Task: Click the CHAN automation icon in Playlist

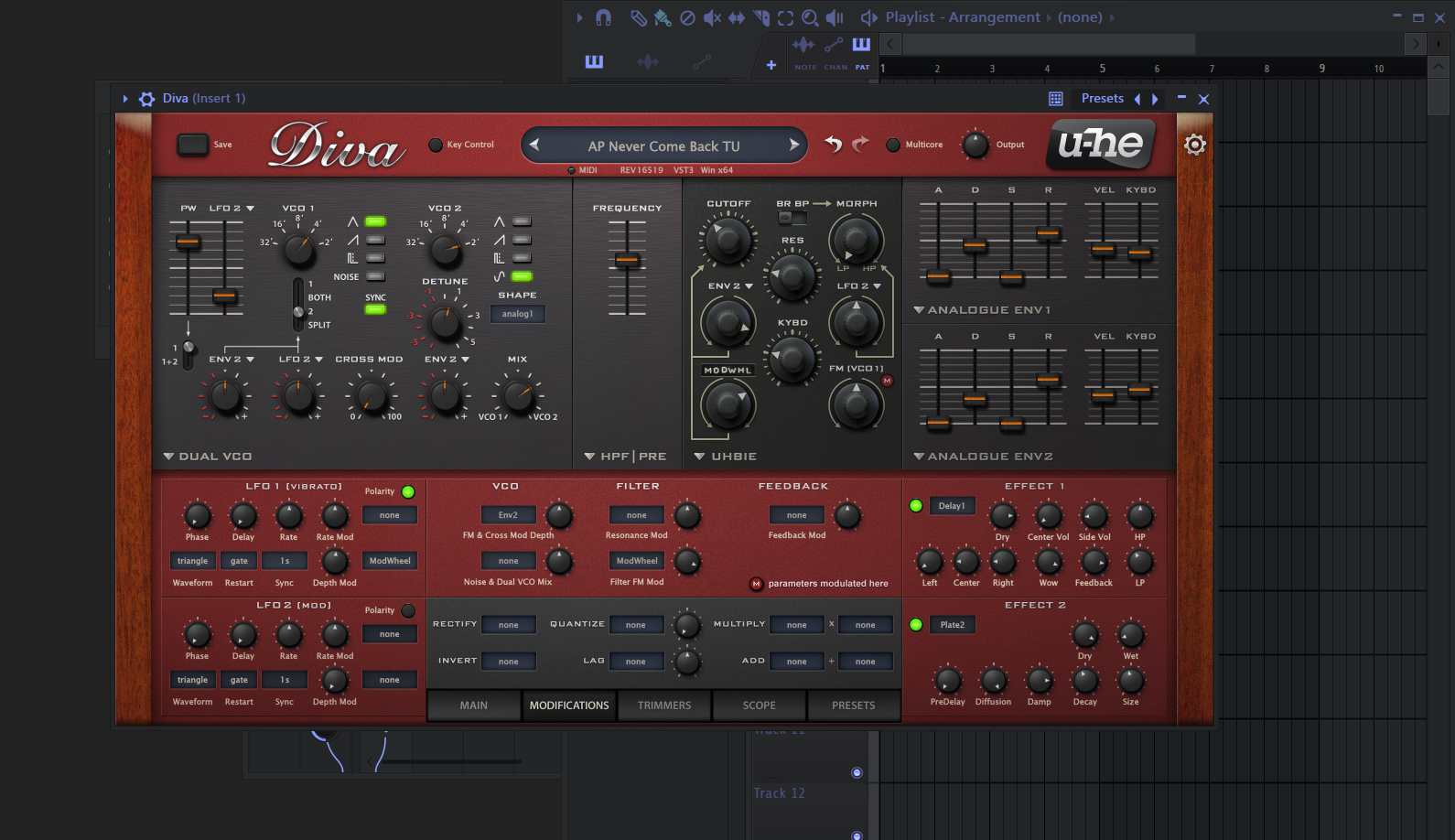Action: point(834,46)
